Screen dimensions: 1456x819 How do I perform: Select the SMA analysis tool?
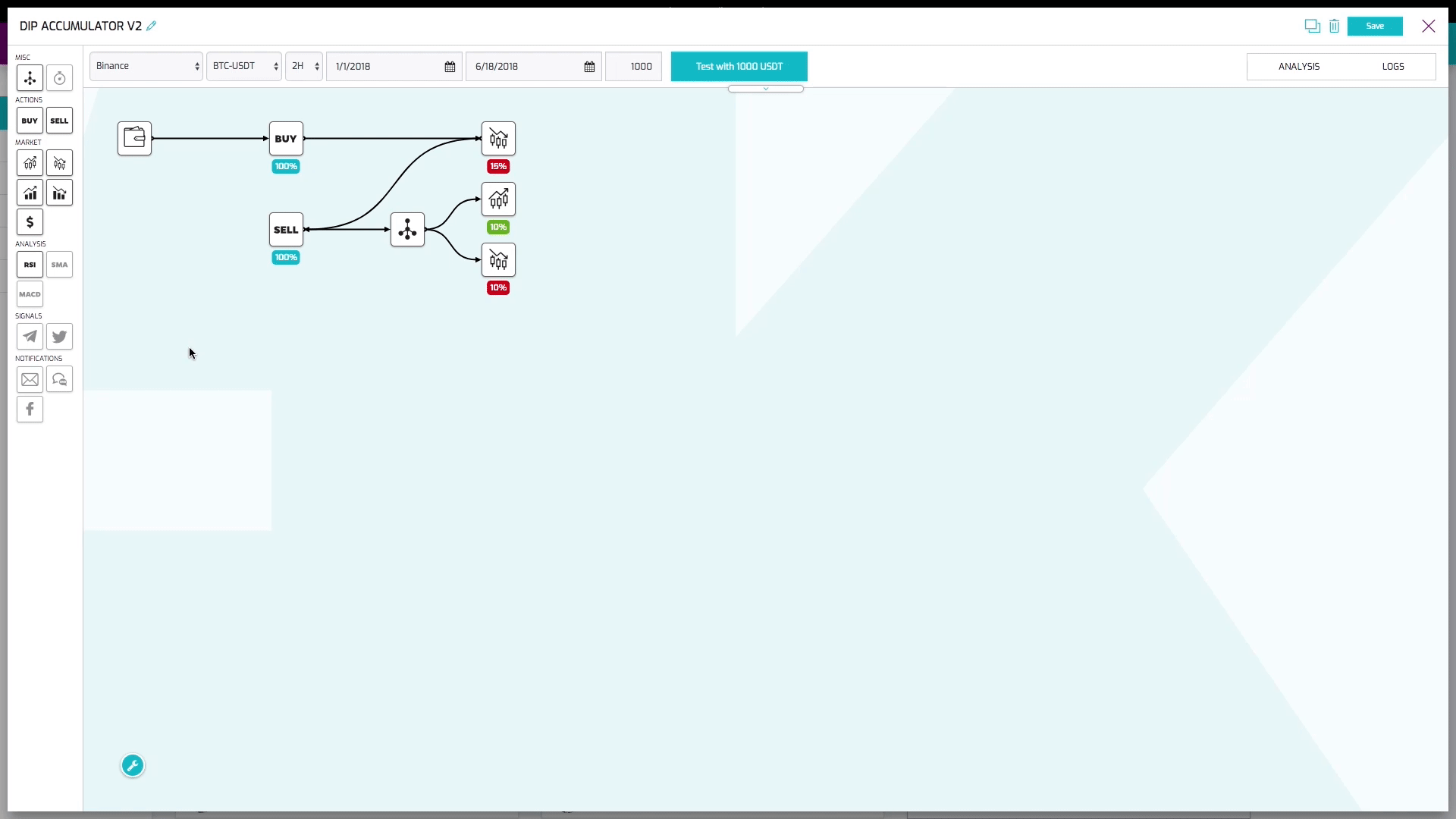pyautogui.click(x=59, y=265)
